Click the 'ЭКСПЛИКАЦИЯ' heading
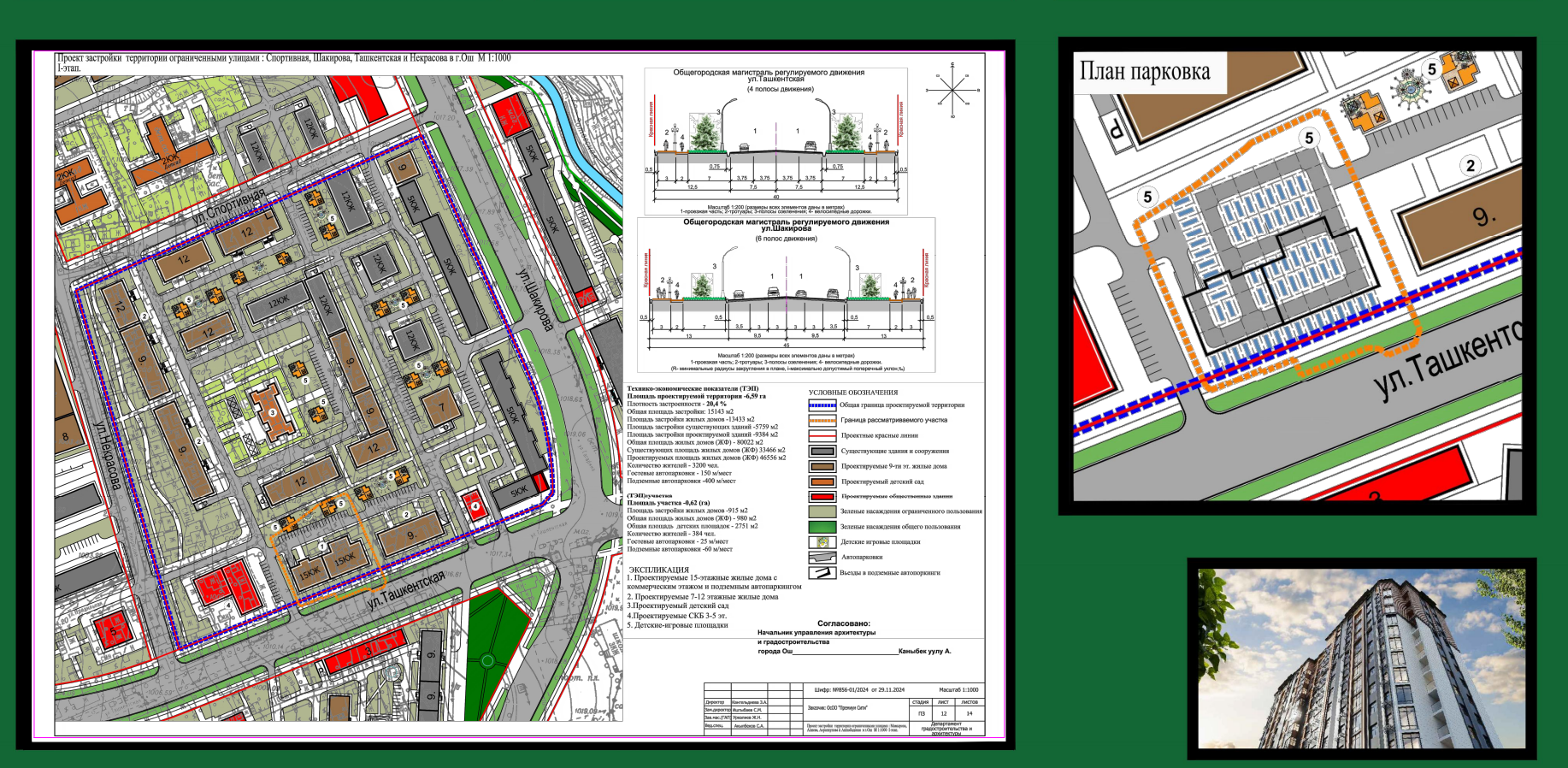 (x=658, y=570)
